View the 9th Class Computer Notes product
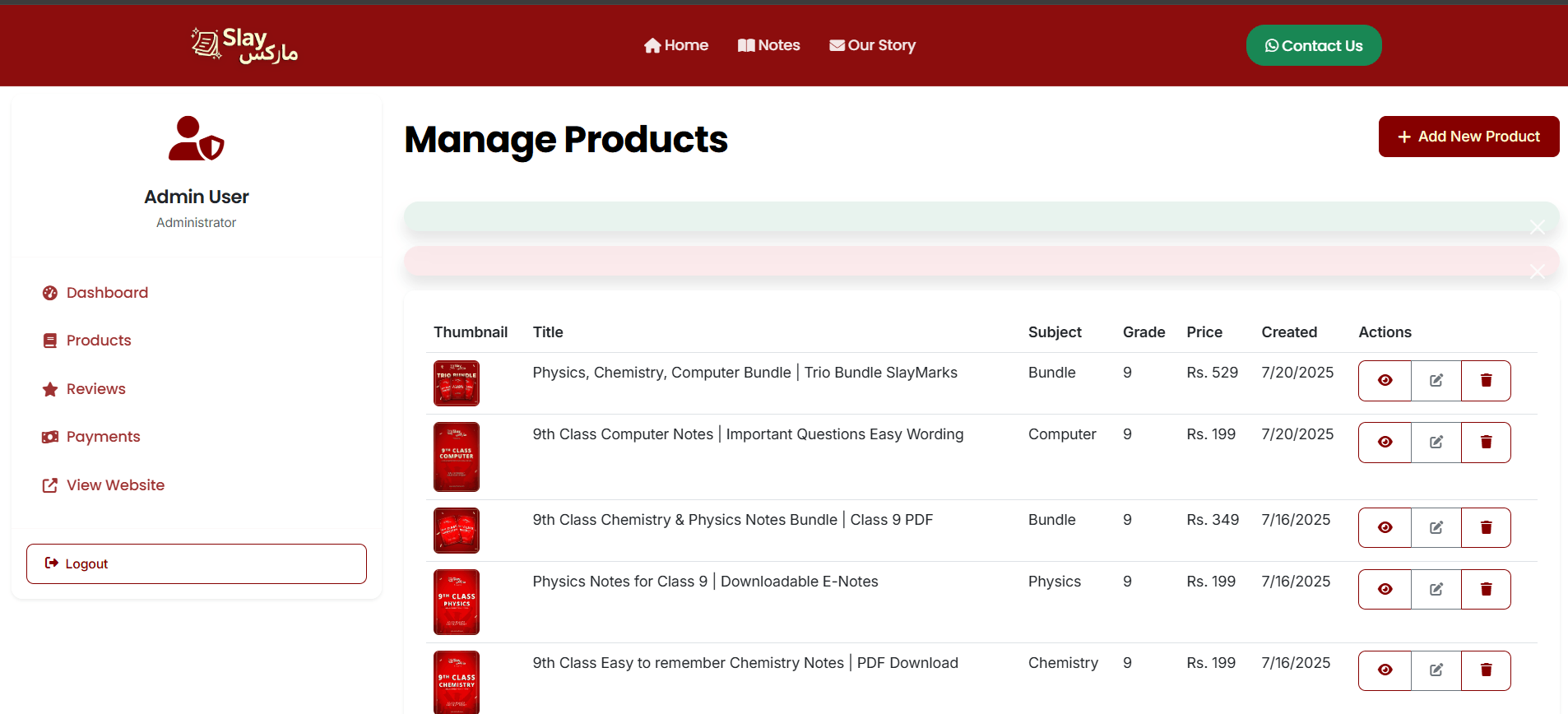 pos(1385,443)
